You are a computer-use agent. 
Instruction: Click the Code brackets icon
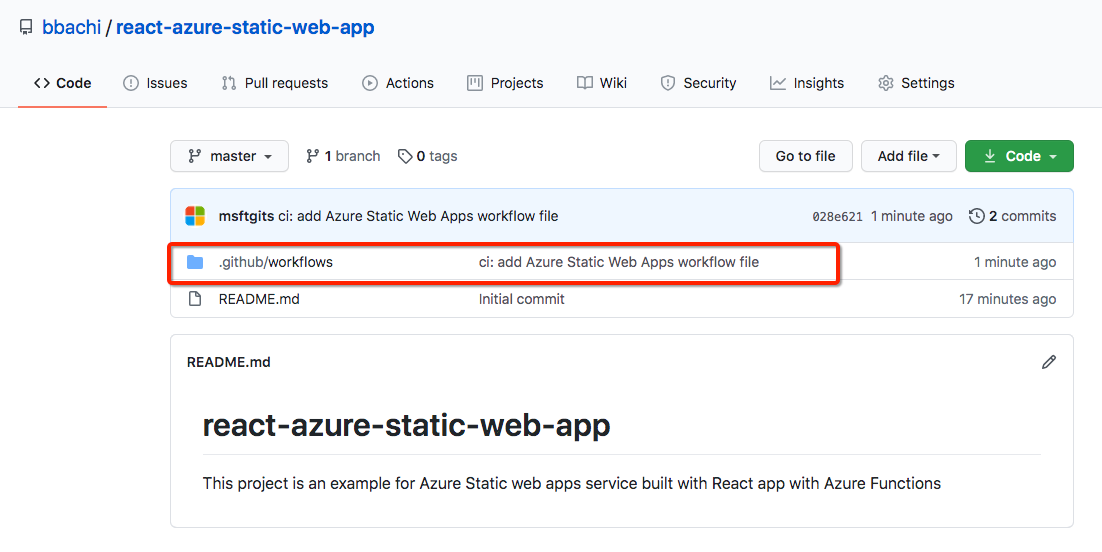[41, 83]
